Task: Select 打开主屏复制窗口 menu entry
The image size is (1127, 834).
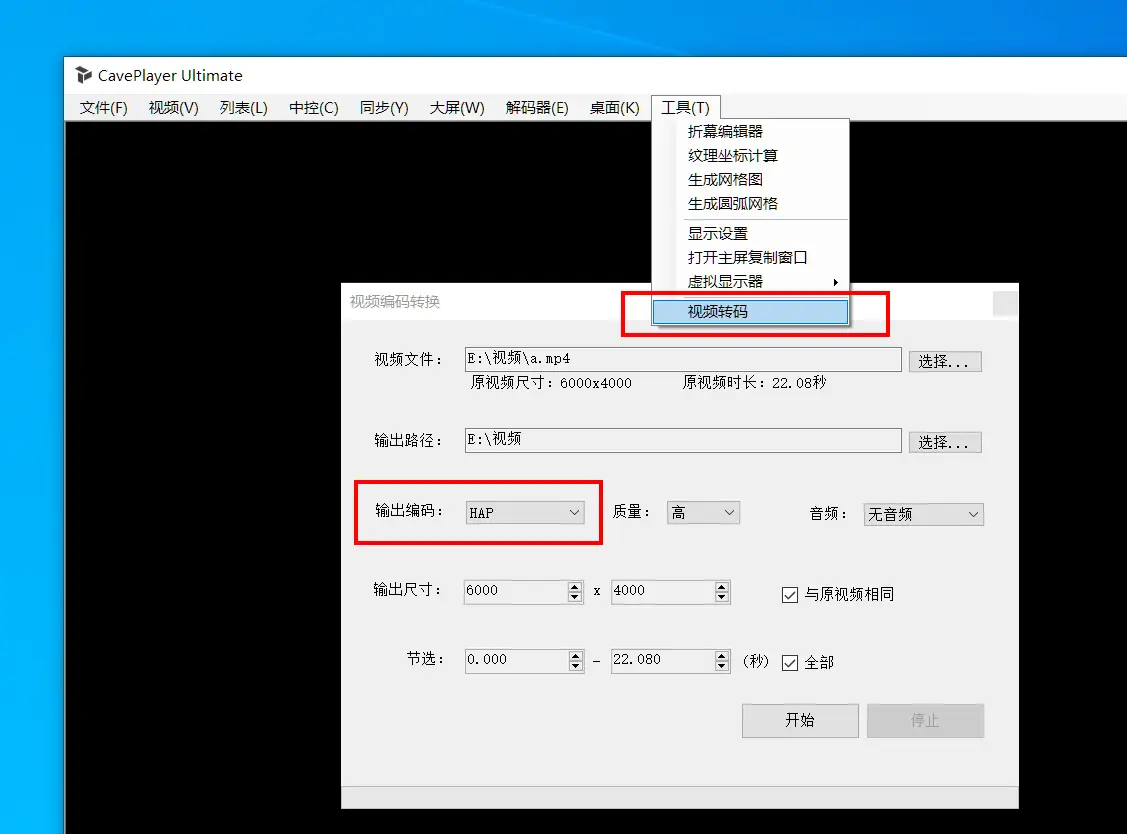Action: [750, 257]
